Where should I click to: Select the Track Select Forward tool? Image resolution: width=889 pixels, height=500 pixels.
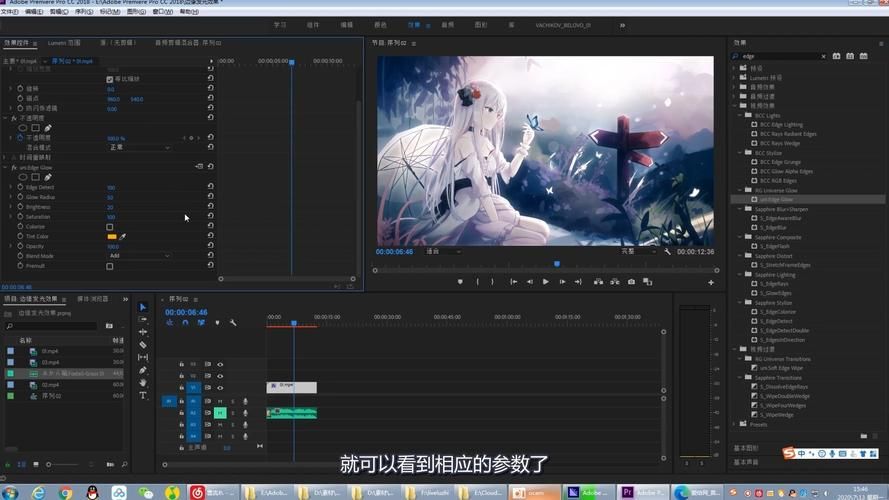pos(143,320)
